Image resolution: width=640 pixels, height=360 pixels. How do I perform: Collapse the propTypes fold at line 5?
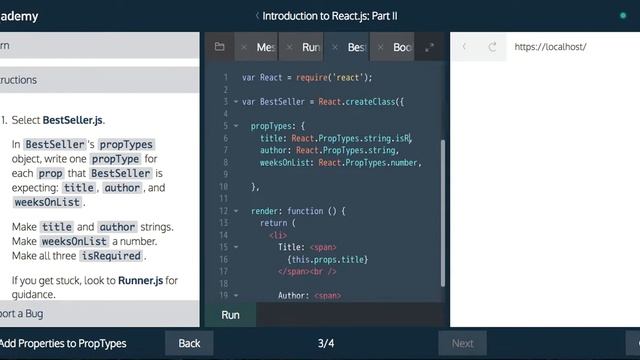point(236,126)
